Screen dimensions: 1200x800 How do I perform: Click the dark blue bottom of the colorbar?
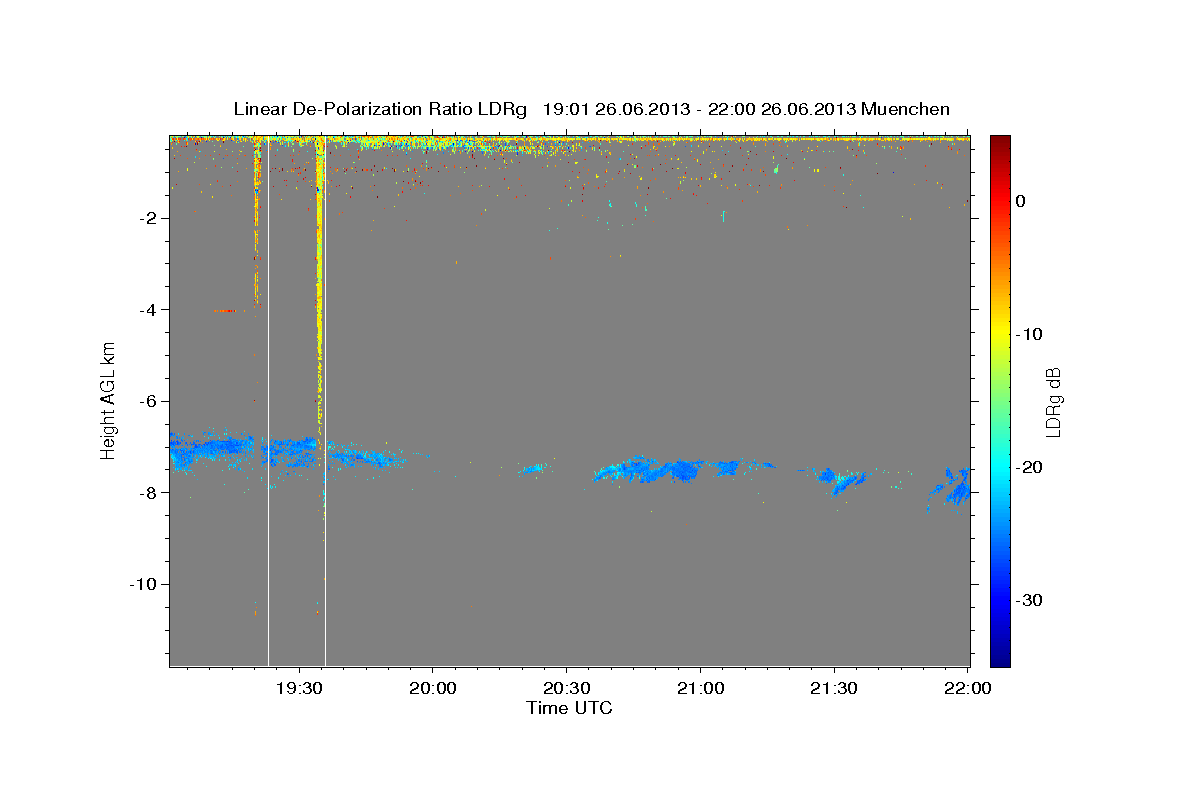(x=1000, y=658)
